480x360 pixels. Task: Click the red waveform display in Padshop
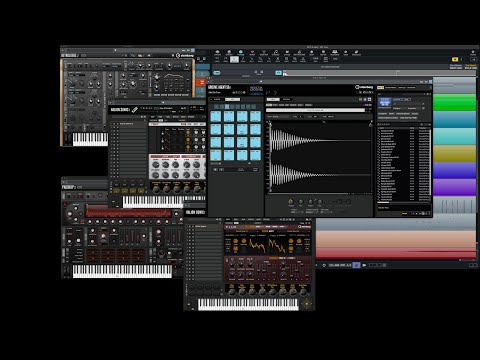coord(128,210)
